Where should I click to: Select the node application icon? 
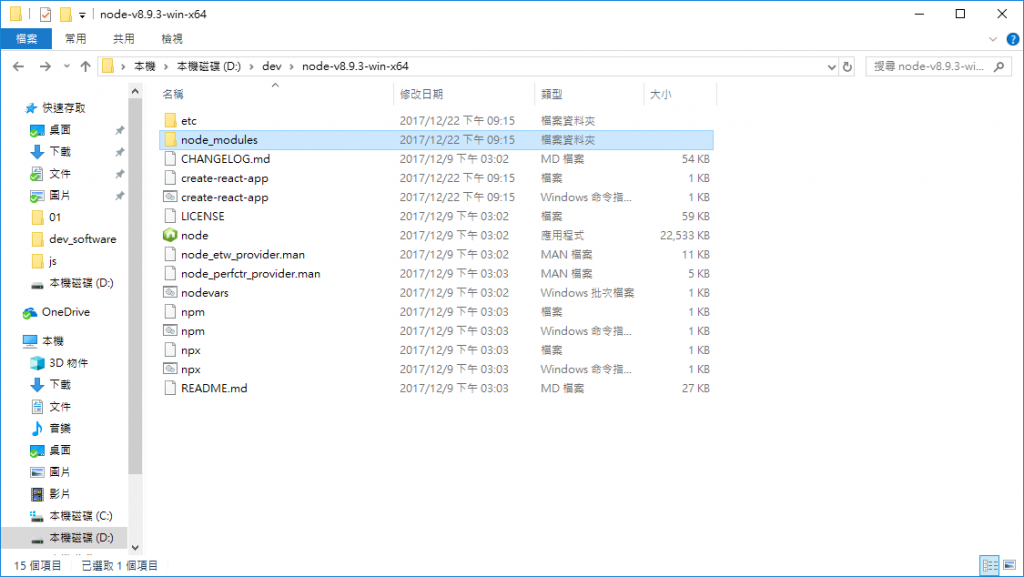pos(170,235)
